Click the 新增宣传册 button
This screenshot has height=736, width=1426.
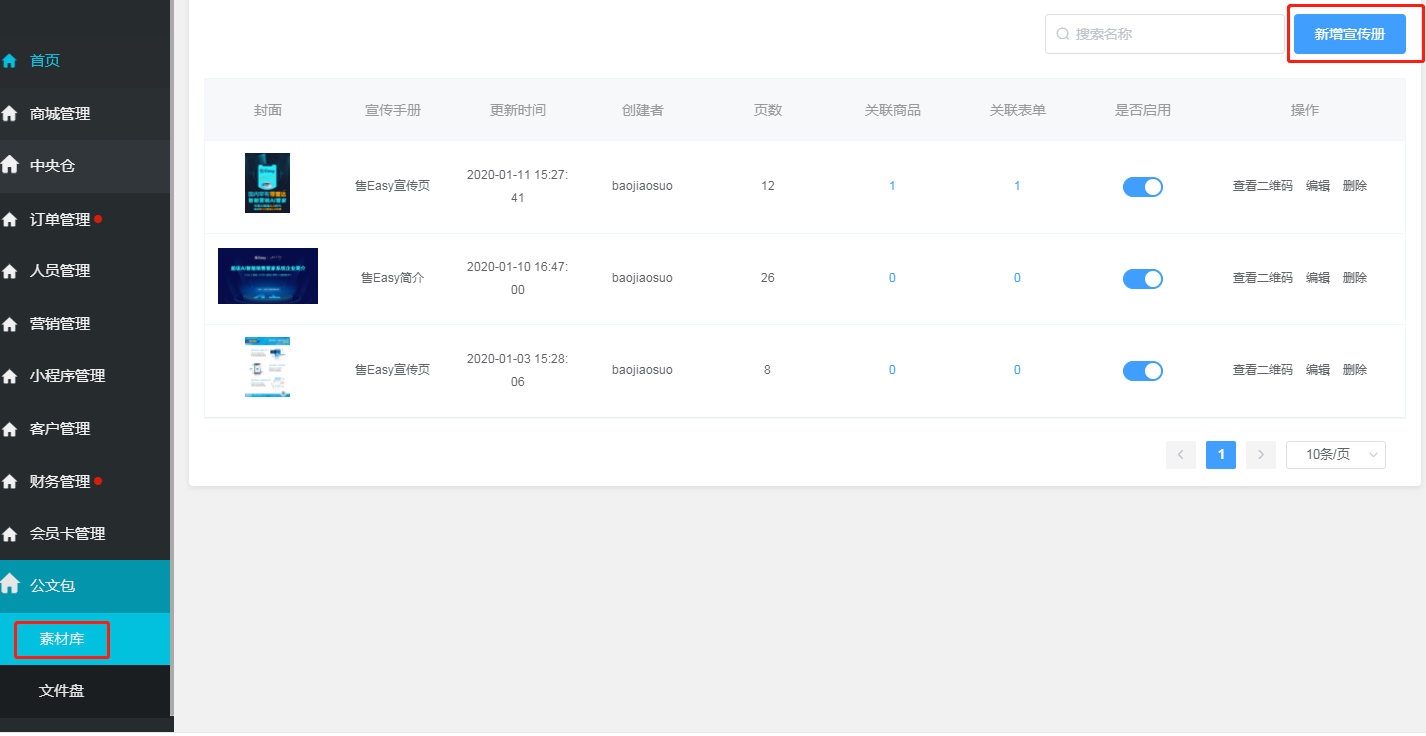(1350, 34)
